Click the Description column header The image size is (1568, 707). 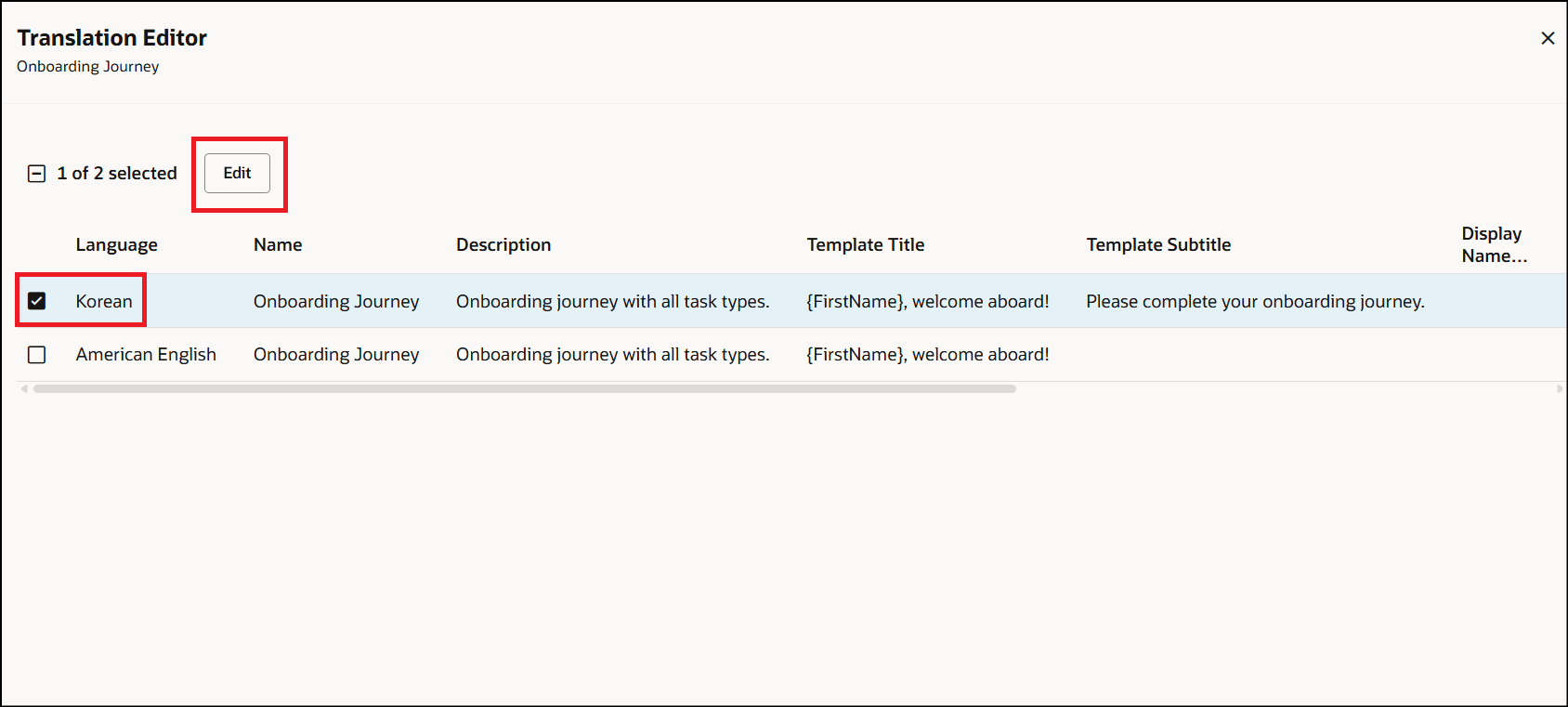tap(503, 244)
